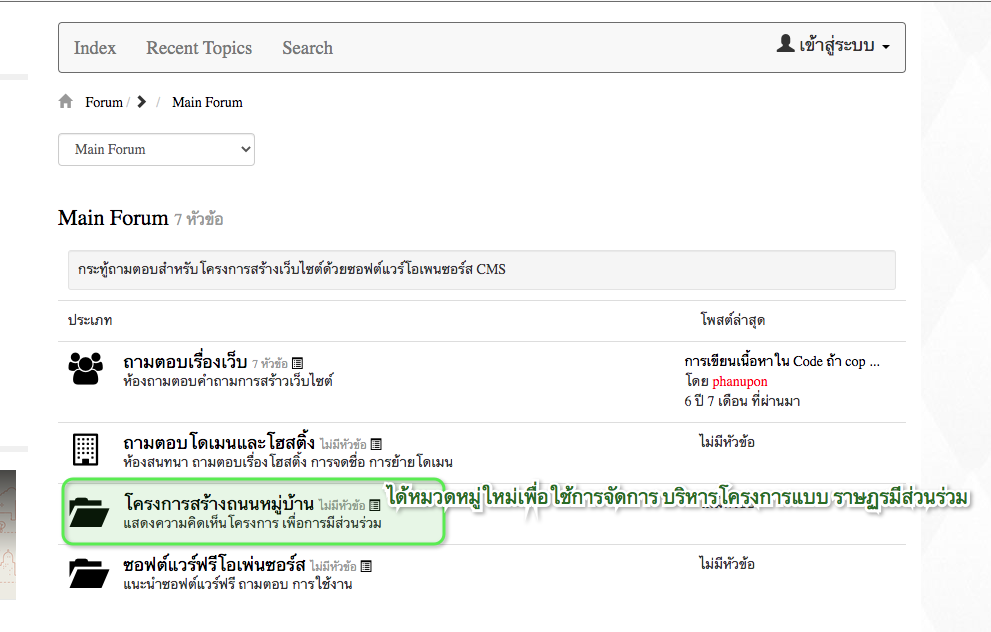This screenshot has height=632, width=991.
Task: Click the folder icon for ซอฟต์แวร์ฟรีโอเพ่นซอร์ส
Action: [x=88, y=573]
